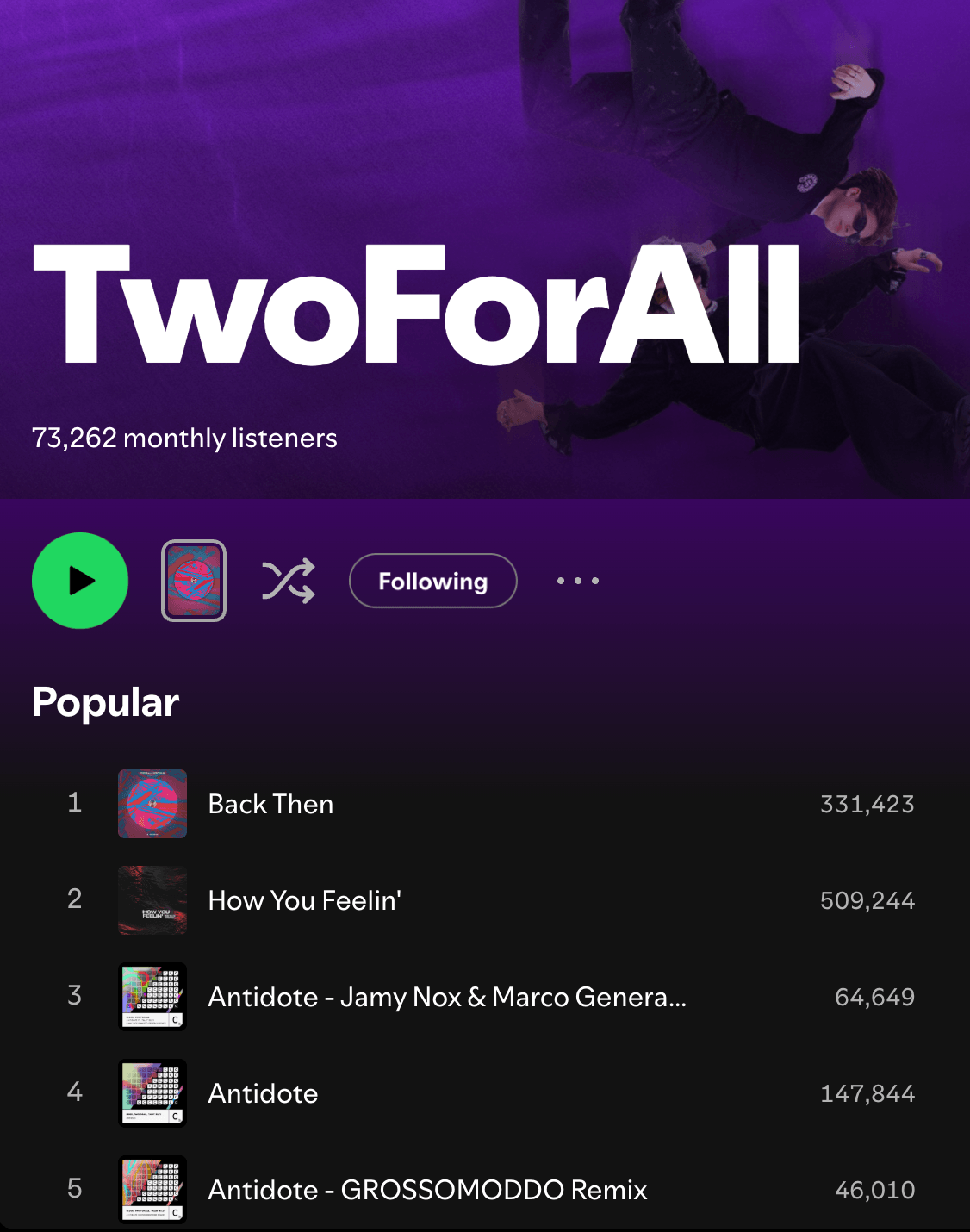Click the How You Feelin' cover art

[x=152, y=900]
